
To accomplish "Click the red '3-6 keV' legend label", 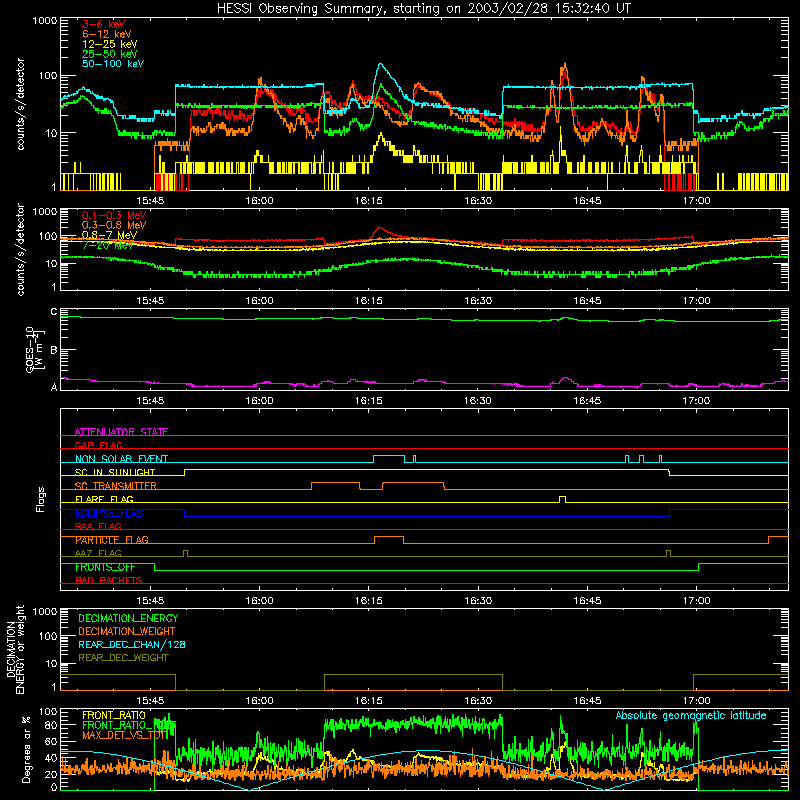I will pos(103,24).
